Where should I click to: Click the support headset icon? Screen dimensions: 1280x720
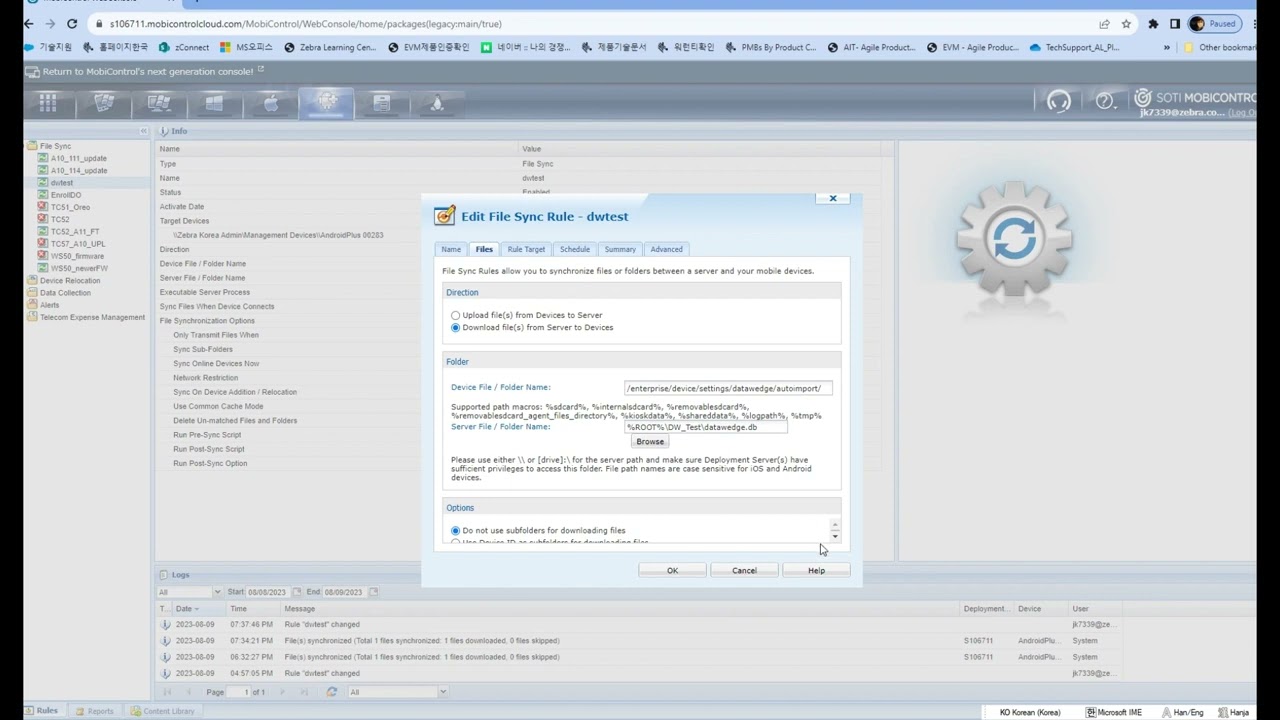click(1058, 101)
